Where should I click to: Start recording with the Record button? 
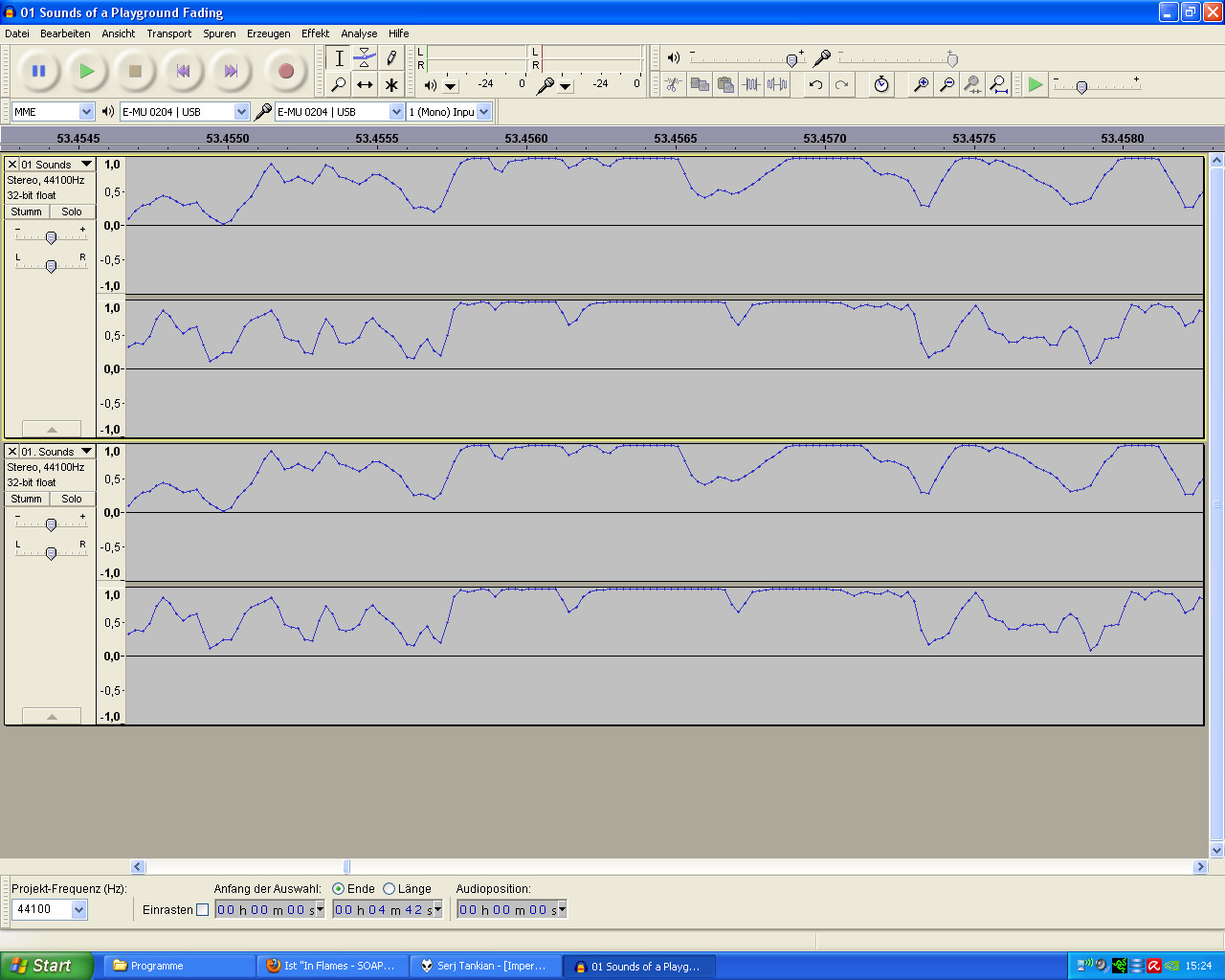pos(285,71)
